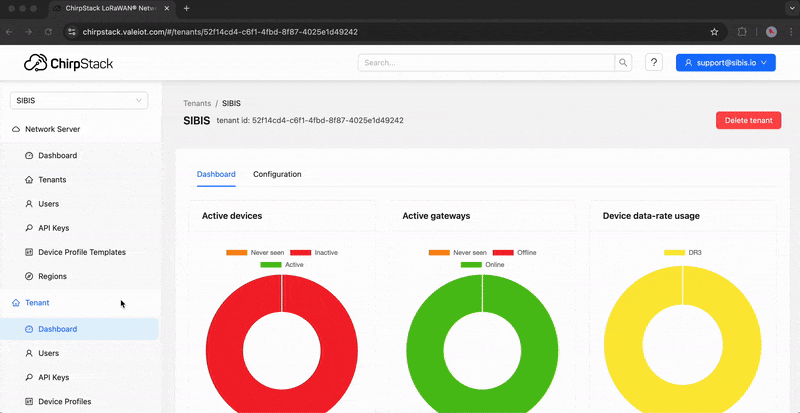Click the Regions compass icon

[x=29, y=276]
